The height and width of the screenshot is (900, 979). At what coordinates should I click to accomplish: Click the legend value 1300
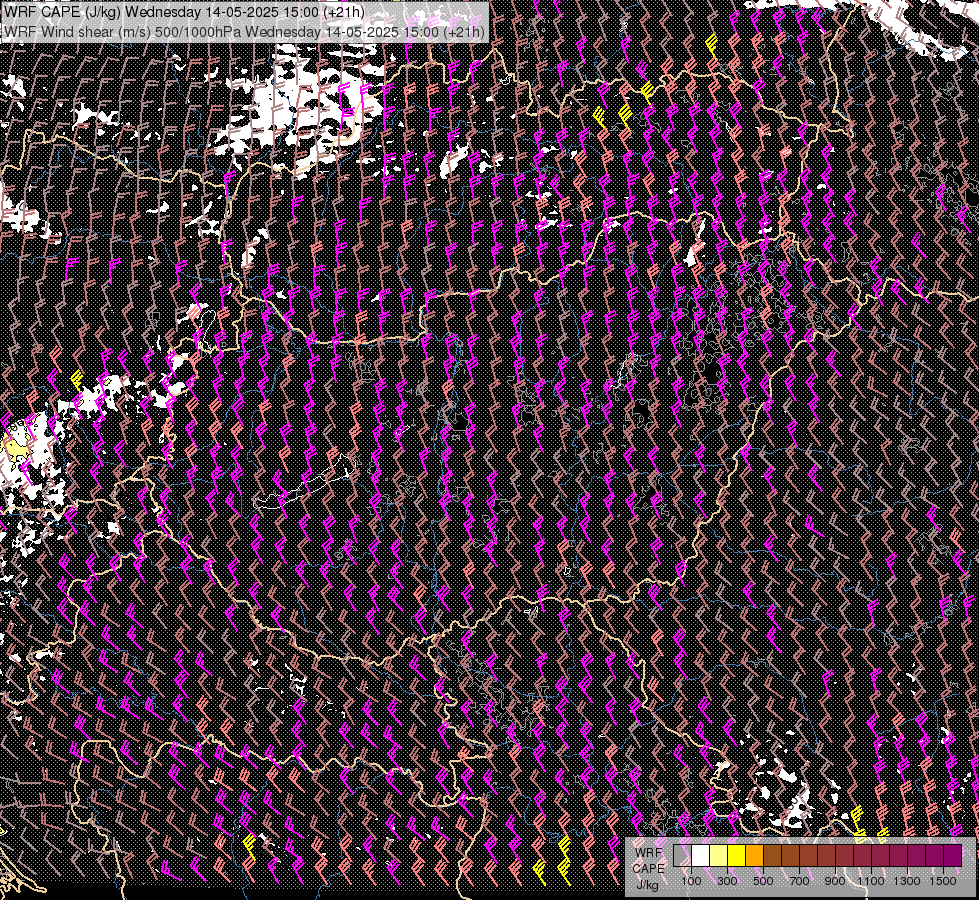tap(907, 881)
